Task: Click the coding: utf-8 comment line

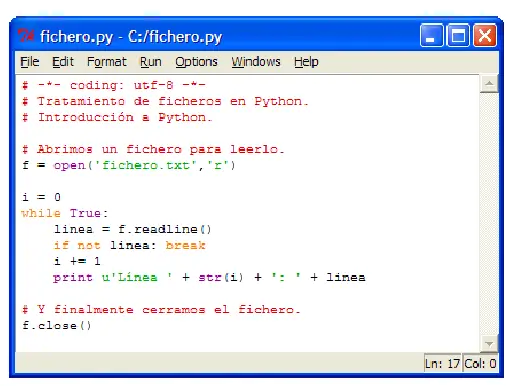Action: (114, 85)
